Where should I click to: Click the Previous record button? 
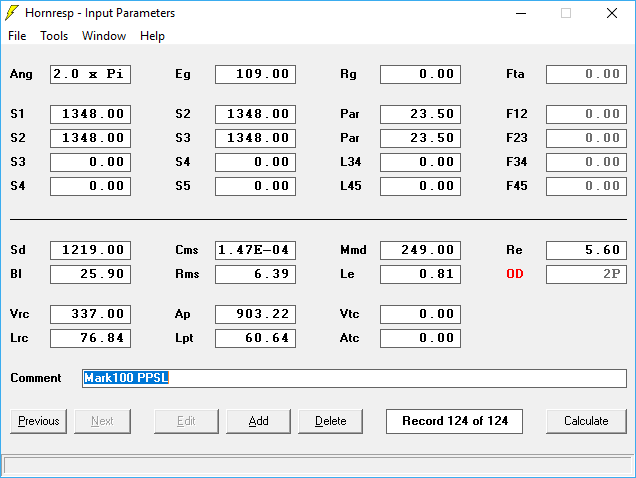pyautogui.click(x=39, y=421)
